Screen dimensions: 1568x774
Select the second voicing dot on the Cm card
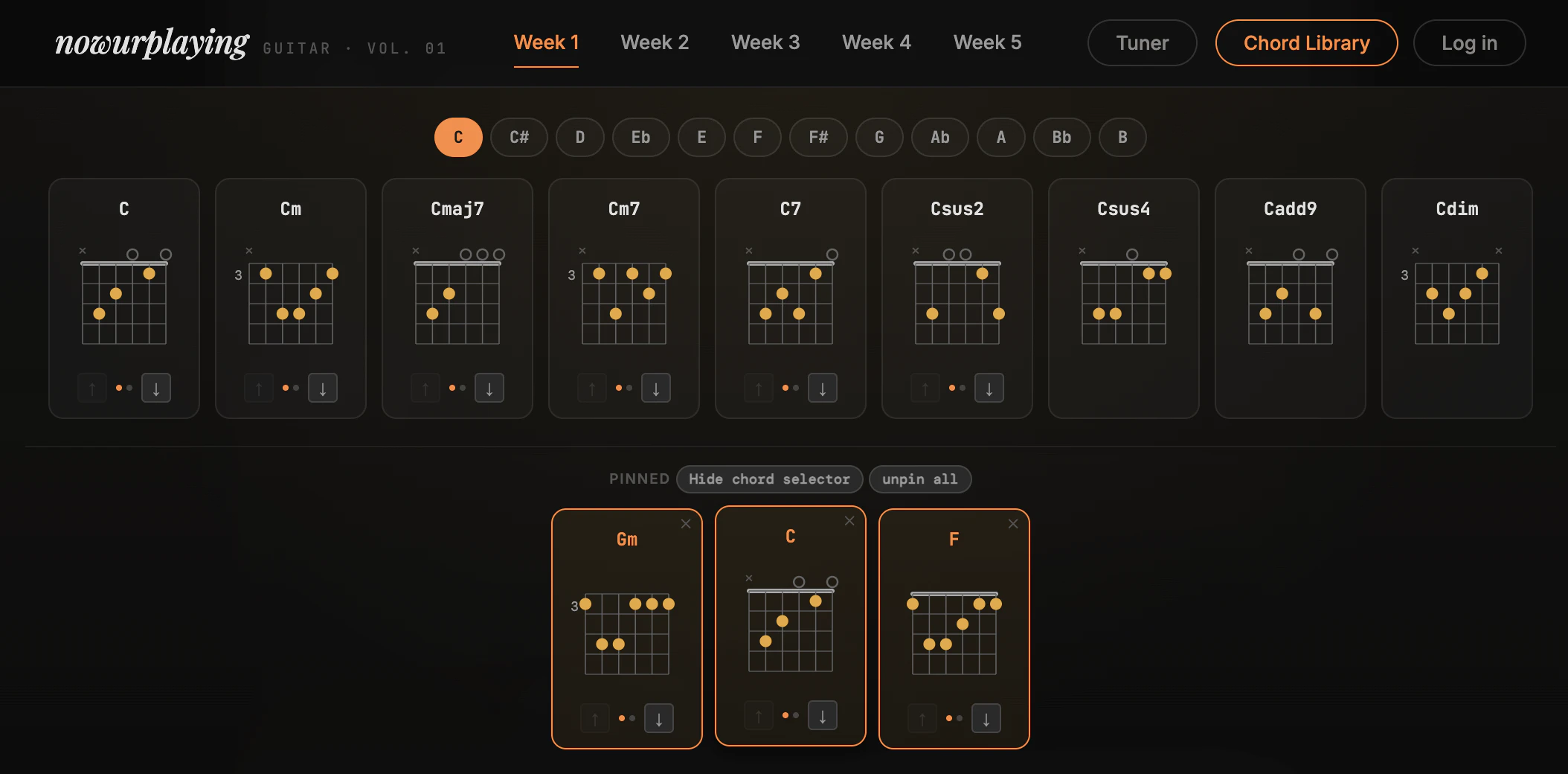296,387
